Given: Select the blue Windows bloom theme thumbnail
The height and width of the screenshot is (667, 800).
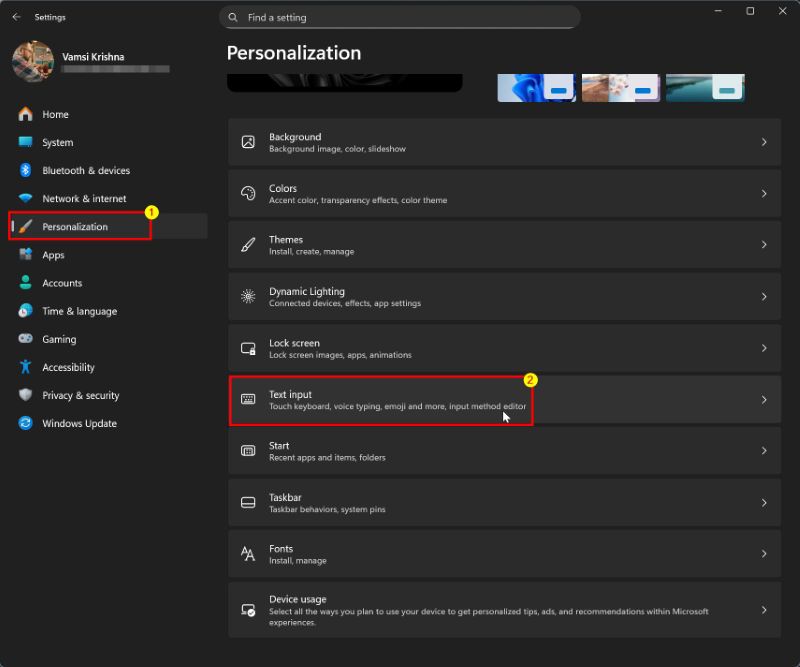Looking at the screenshot, I should point(536,88).
